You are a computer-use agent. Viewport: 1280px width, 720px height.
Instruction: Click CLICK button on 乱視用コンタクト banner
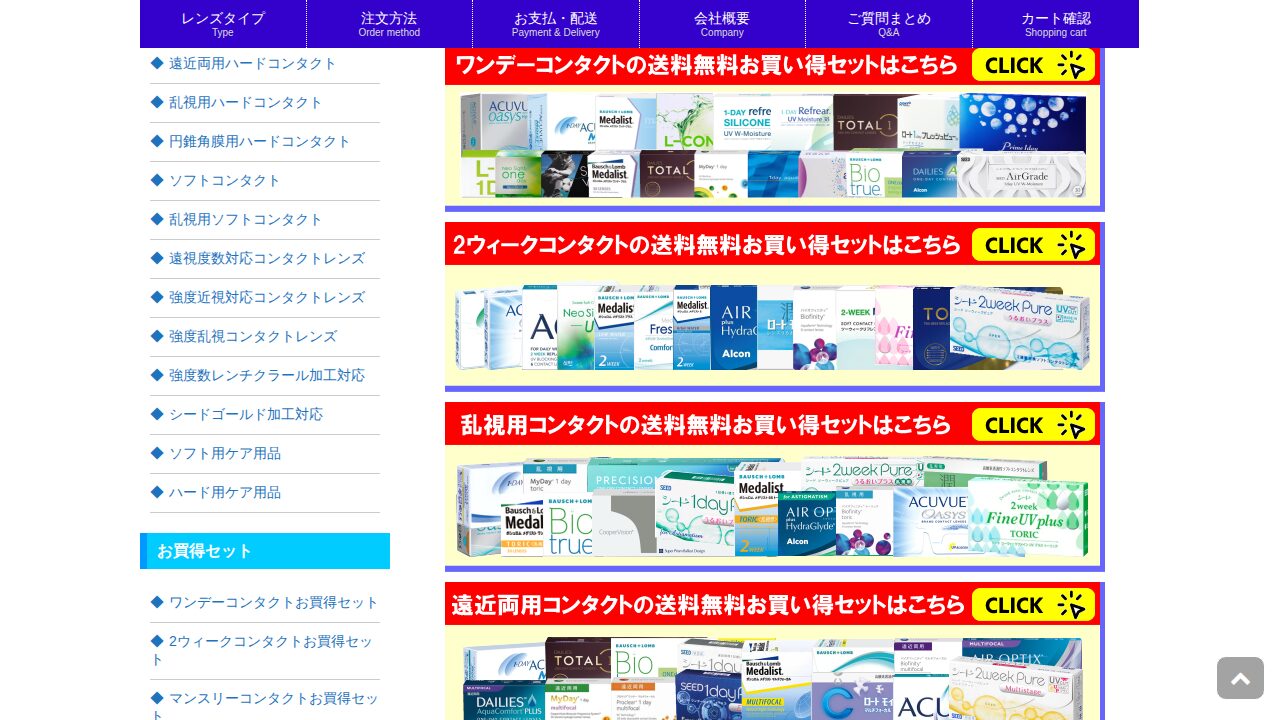[x=1033, y=425]
